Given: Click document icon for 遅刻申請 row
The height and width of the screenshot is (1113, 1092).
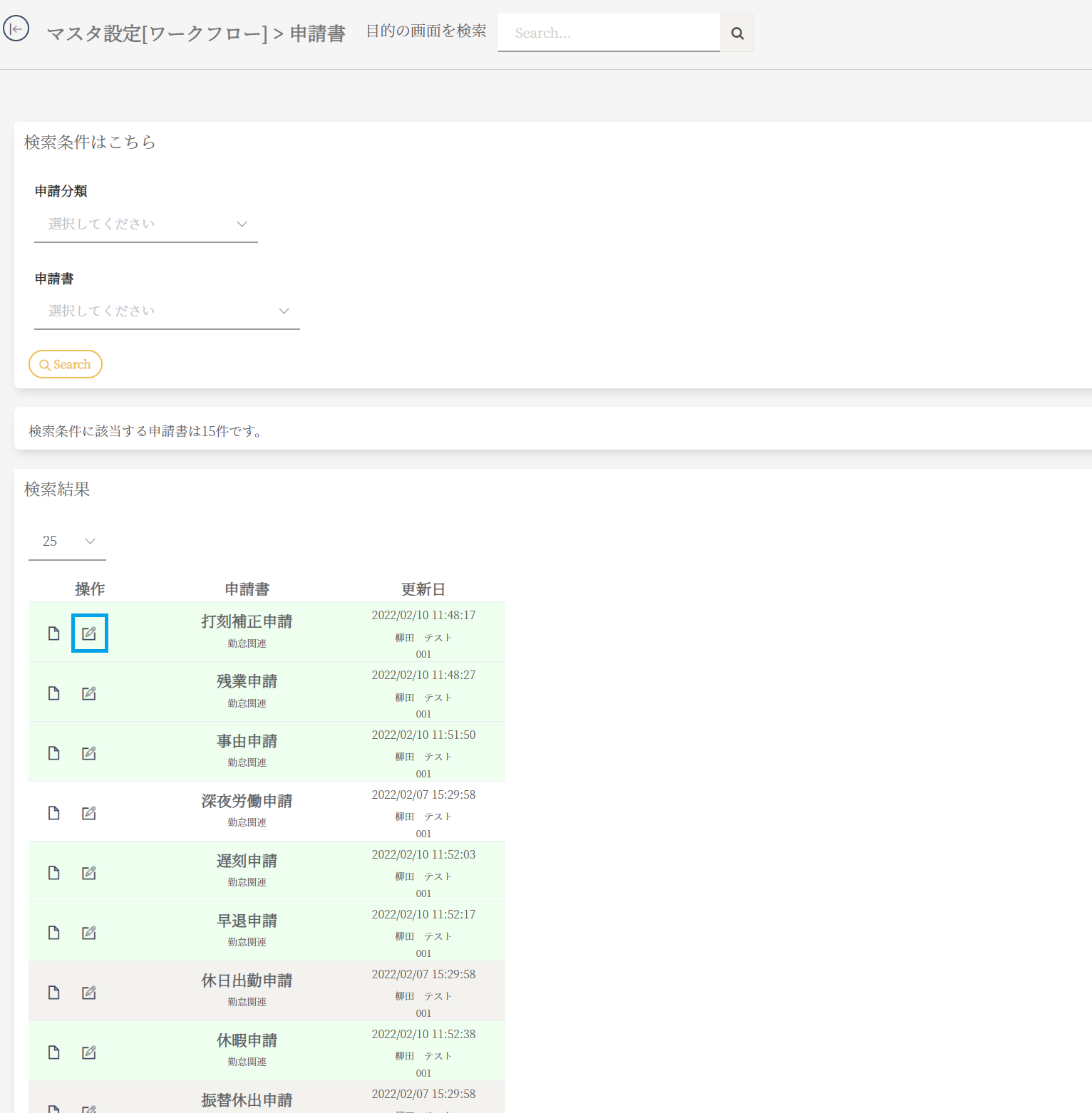Looking at the screenshot, I should tap(53, 873).
